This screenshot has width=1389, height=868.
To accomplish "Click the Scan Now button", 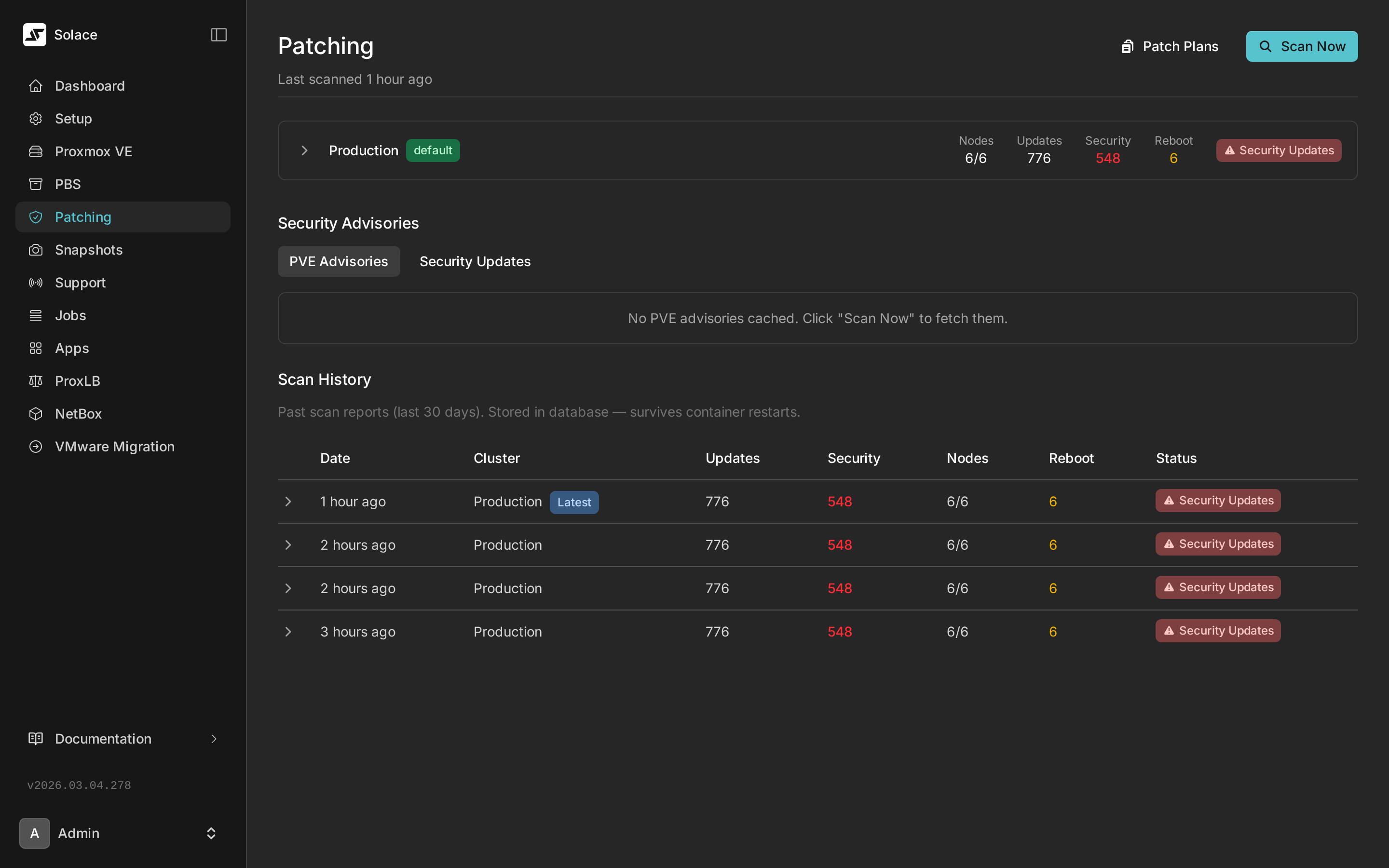I will pos(1301,46).
